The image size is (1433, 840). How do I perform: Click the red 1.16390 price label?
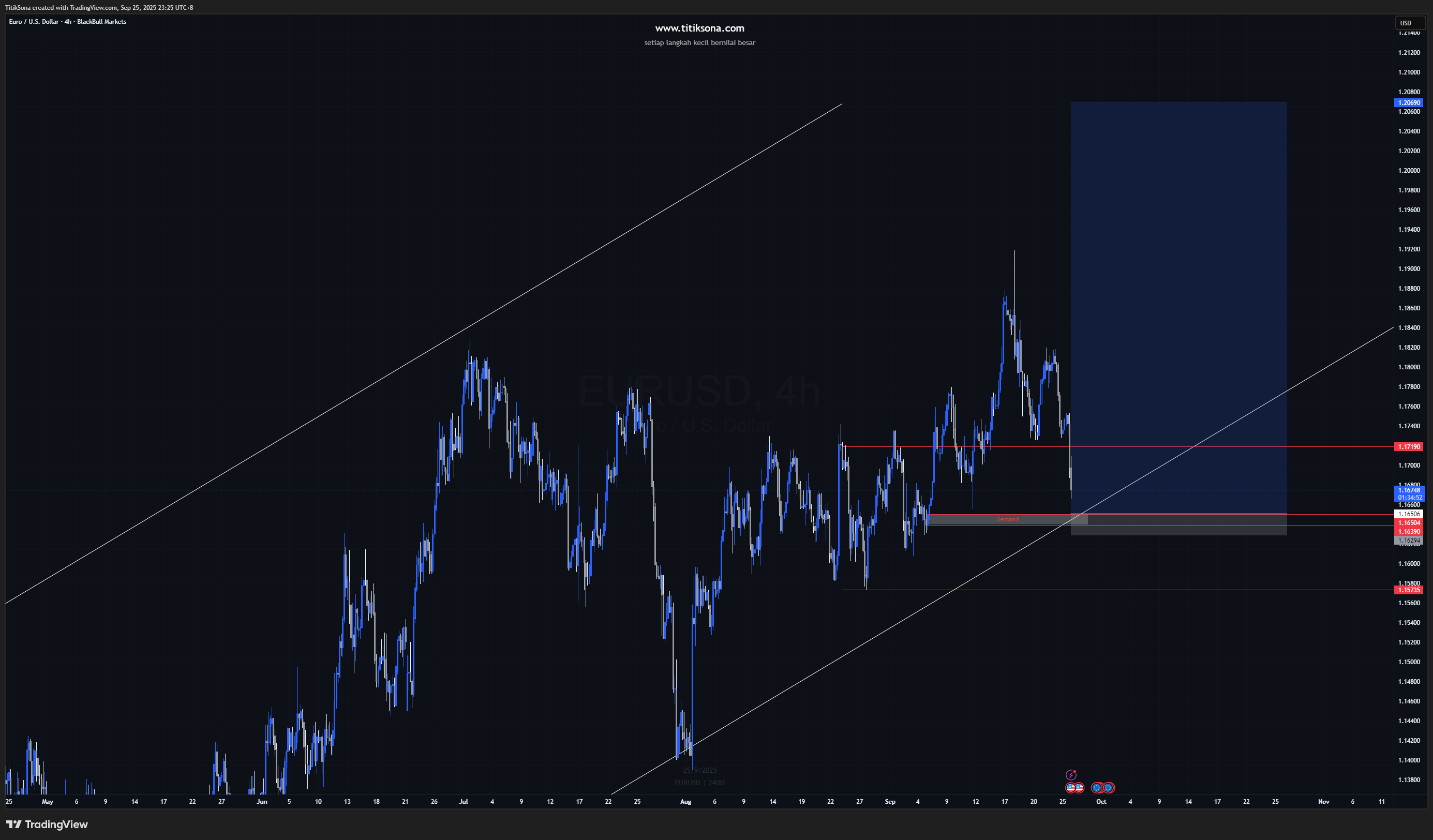click(x=1409, y=532)
